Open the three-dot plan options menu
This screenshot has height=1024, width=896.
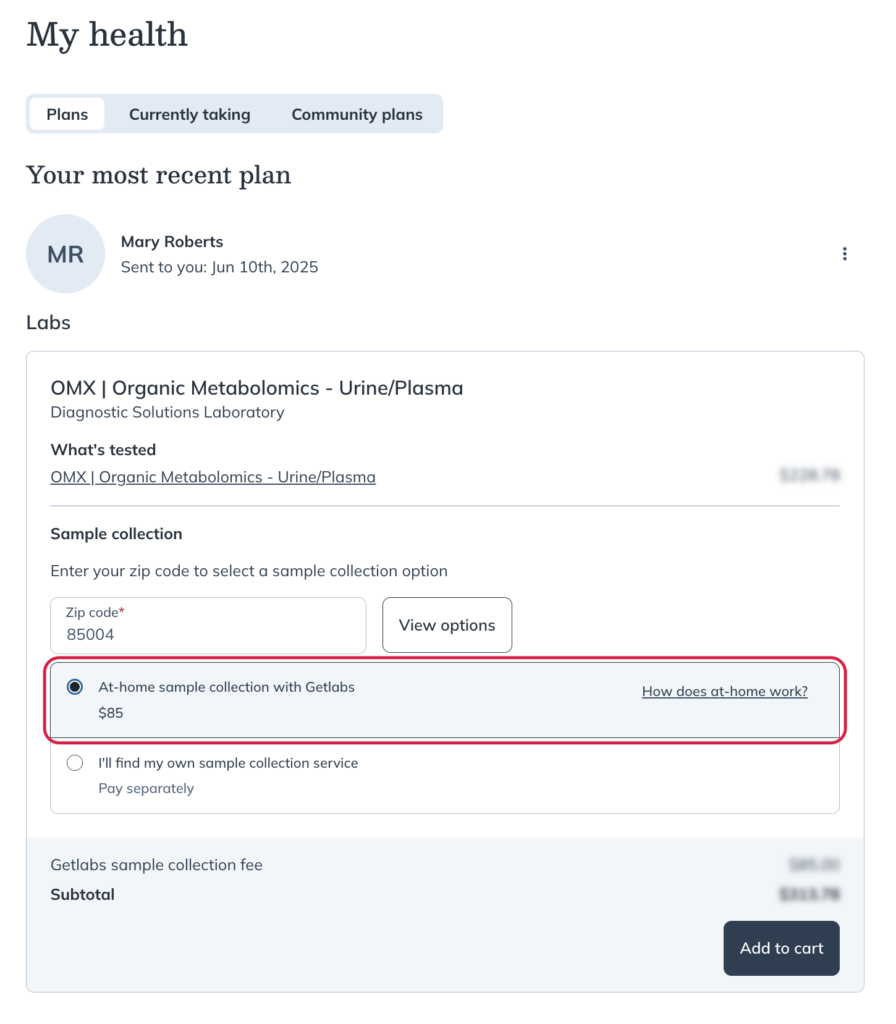point(844,254)
